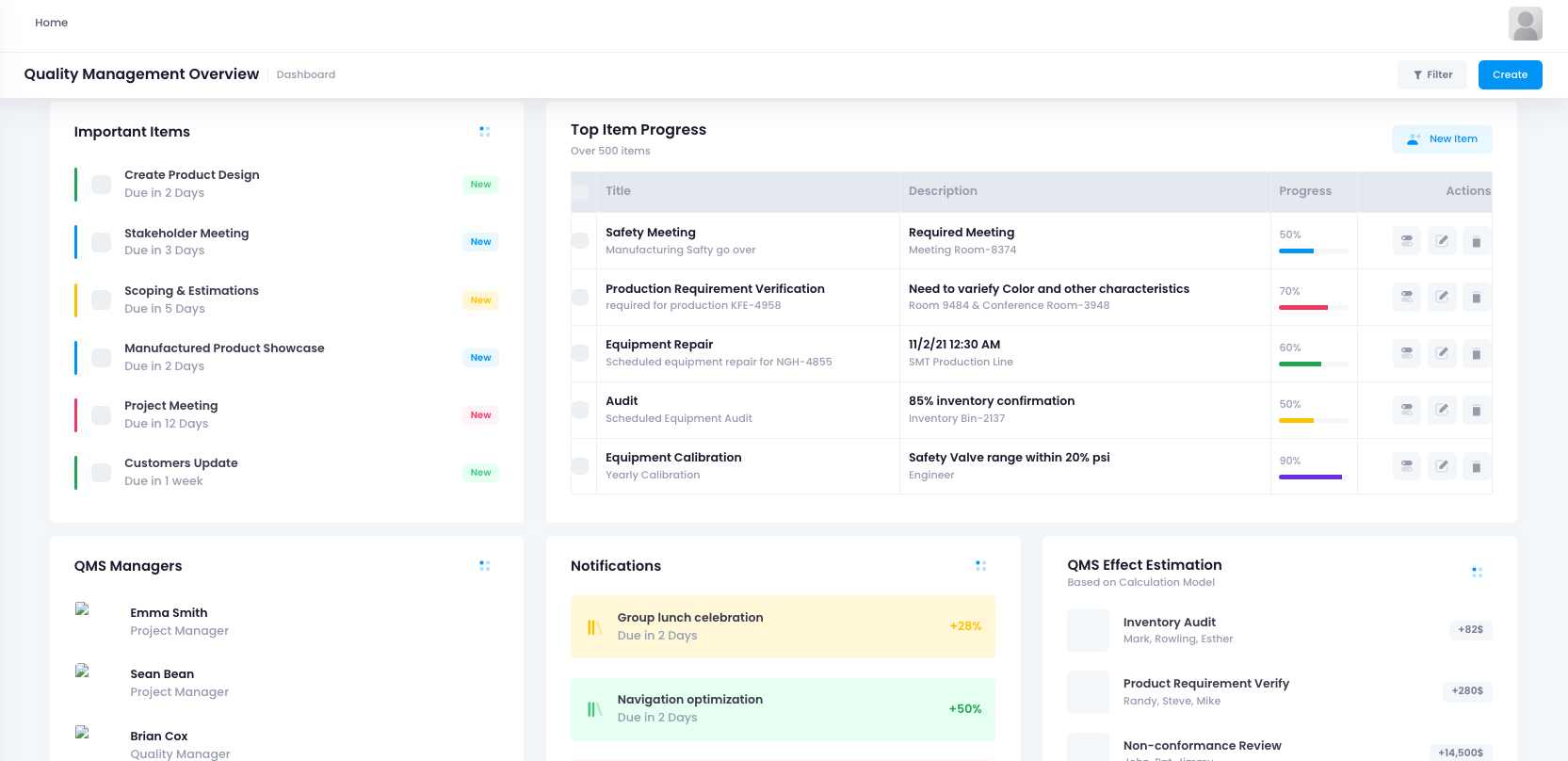Open the Important Items options menu
The width and height of the screenshot is (1568, 761).
pyautogui.click(x=484, y=132)
